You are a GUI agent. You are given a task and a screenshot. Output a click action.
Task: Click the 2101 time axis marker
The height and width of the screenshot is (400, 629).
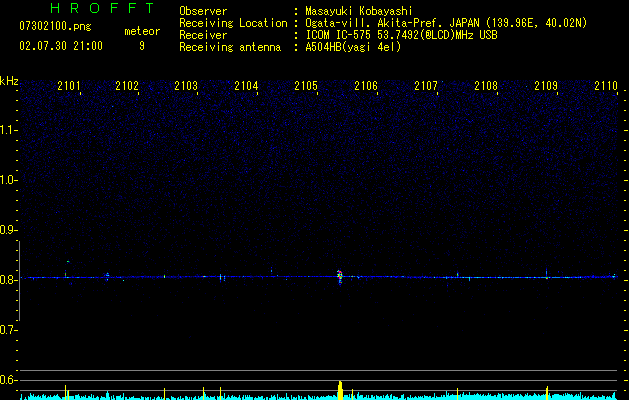(69, 86)
